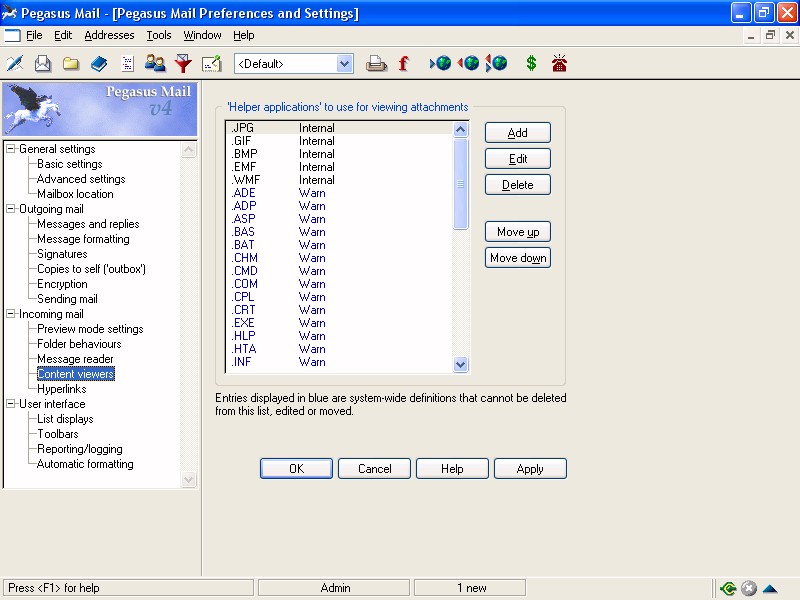Open the address books blue book icon
The width and height of the screenshot is (800, 600).
99,64
